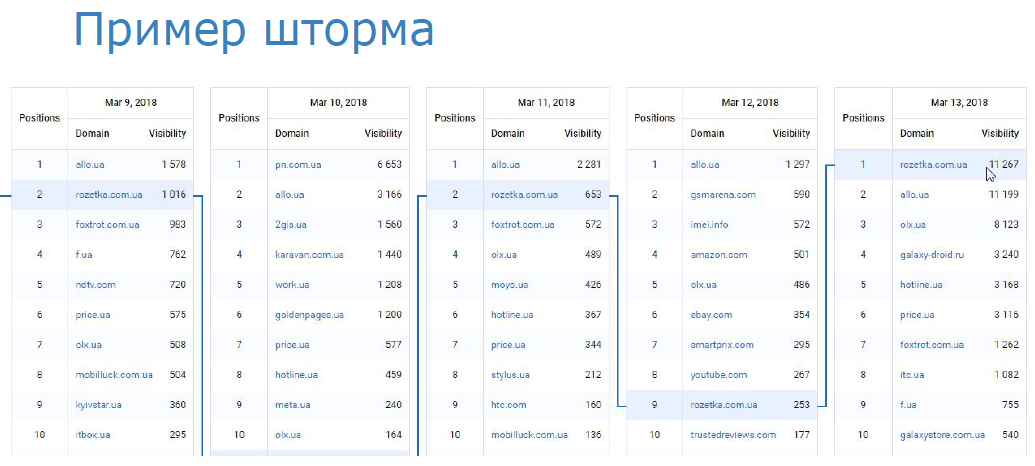Select visibility value 653 for rozetka.com.ua
Image resolution: width=1035 pixels, height=466 pixels.
[593, 195]
